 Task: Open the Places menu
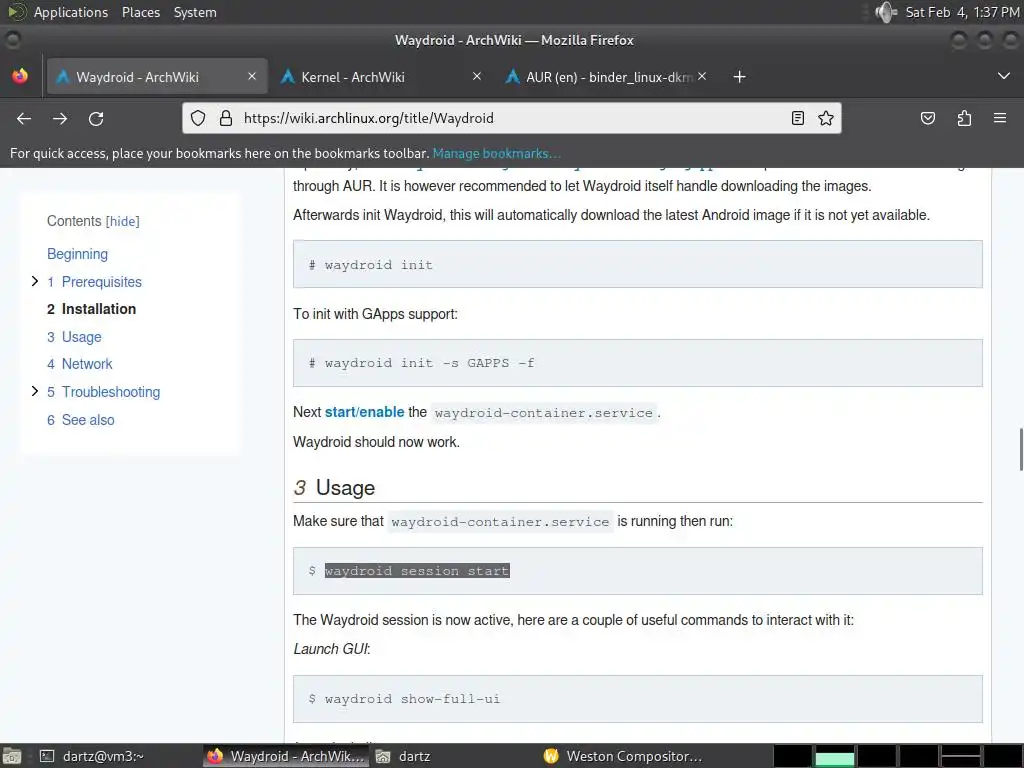click(140, 12)
